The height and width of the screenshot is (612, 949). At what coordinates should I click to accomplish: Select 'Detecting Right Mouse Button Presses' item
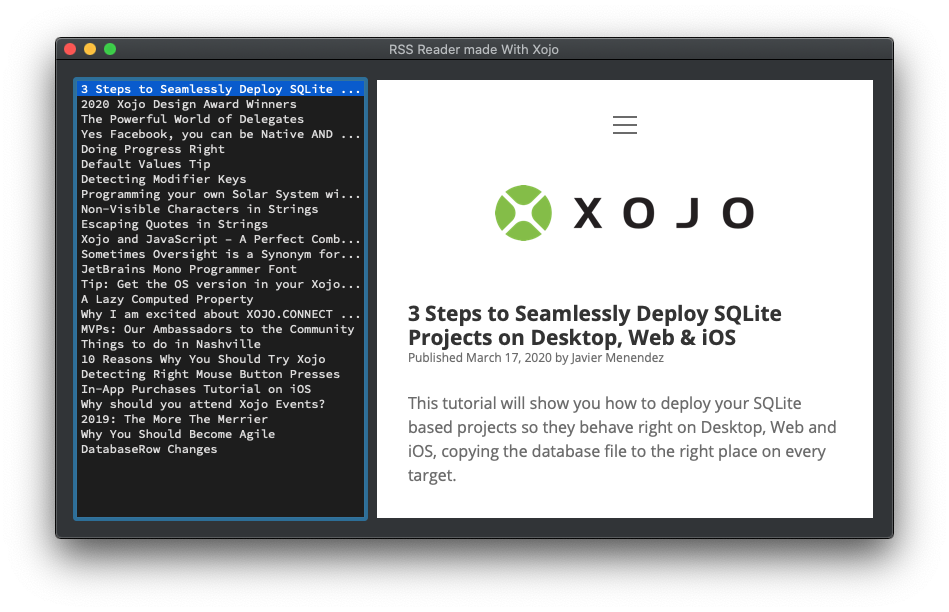(x=221, y=374)
